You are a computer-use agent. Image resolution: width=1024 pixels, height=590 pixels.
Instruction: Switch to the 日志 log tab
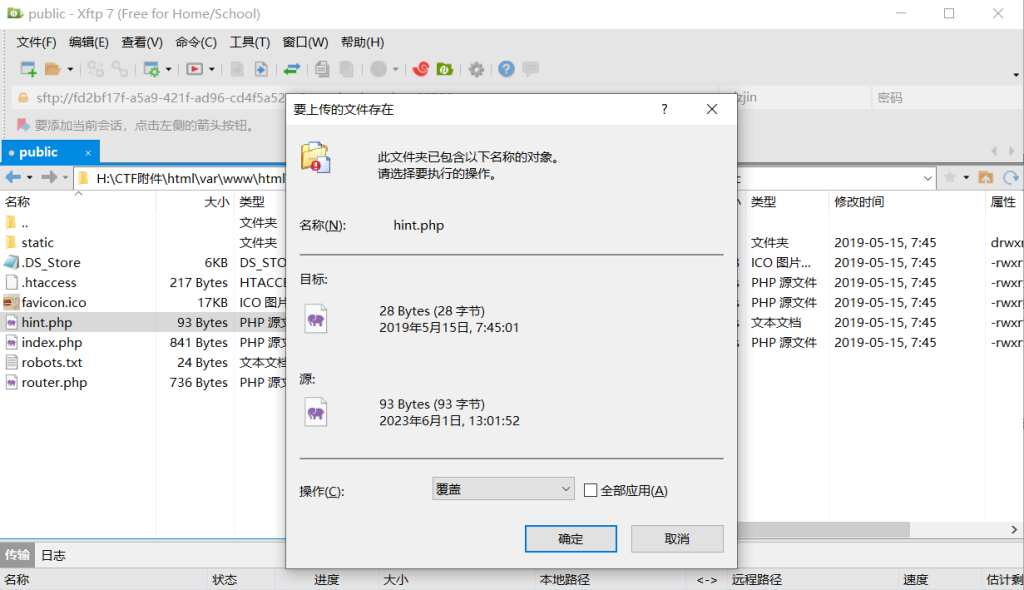[x=54, y=555]
